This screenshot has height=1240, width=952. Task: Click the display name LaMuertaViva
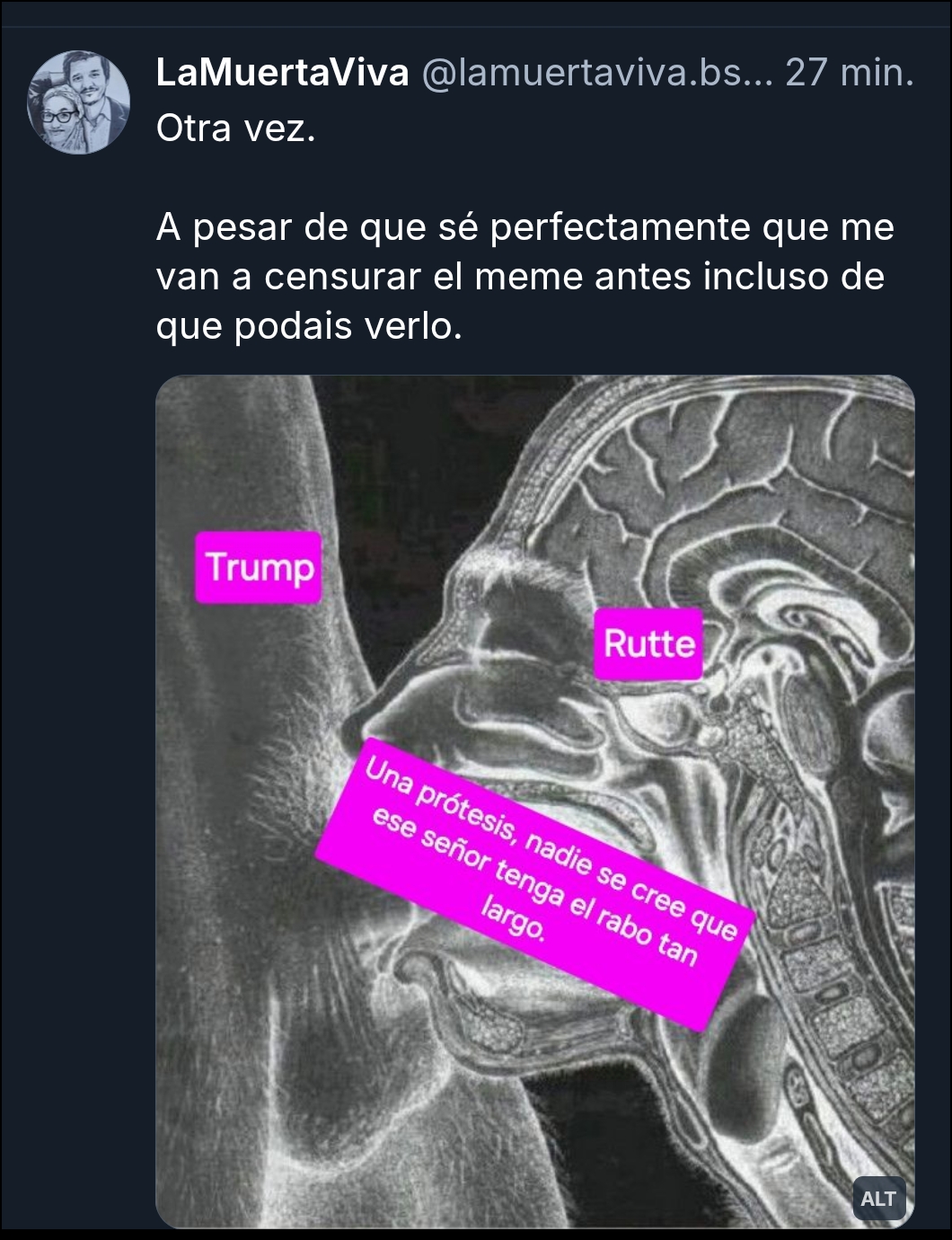[x=283, y=73]
